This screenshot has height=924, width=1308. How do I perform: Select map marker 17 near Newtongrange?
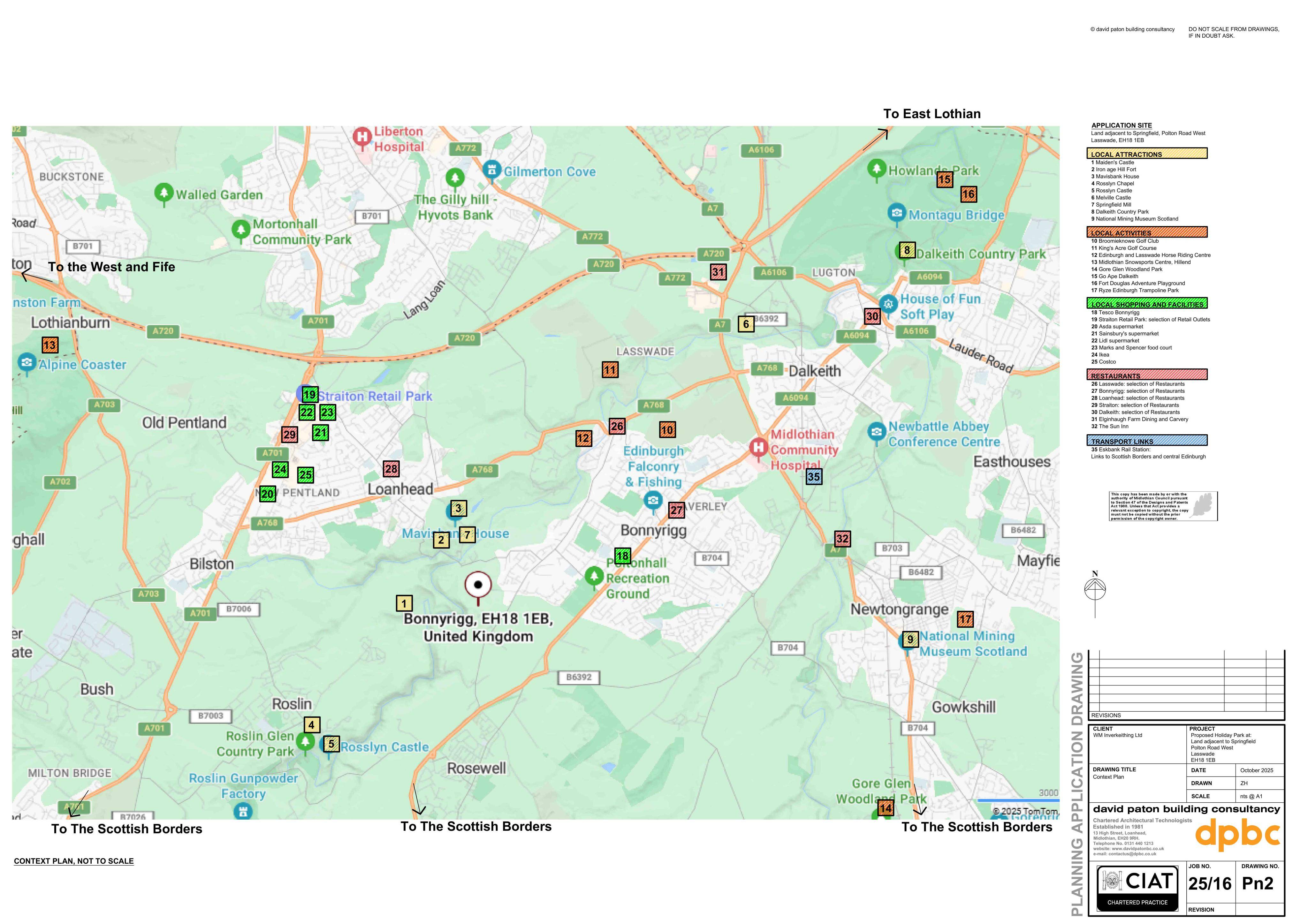965,619
